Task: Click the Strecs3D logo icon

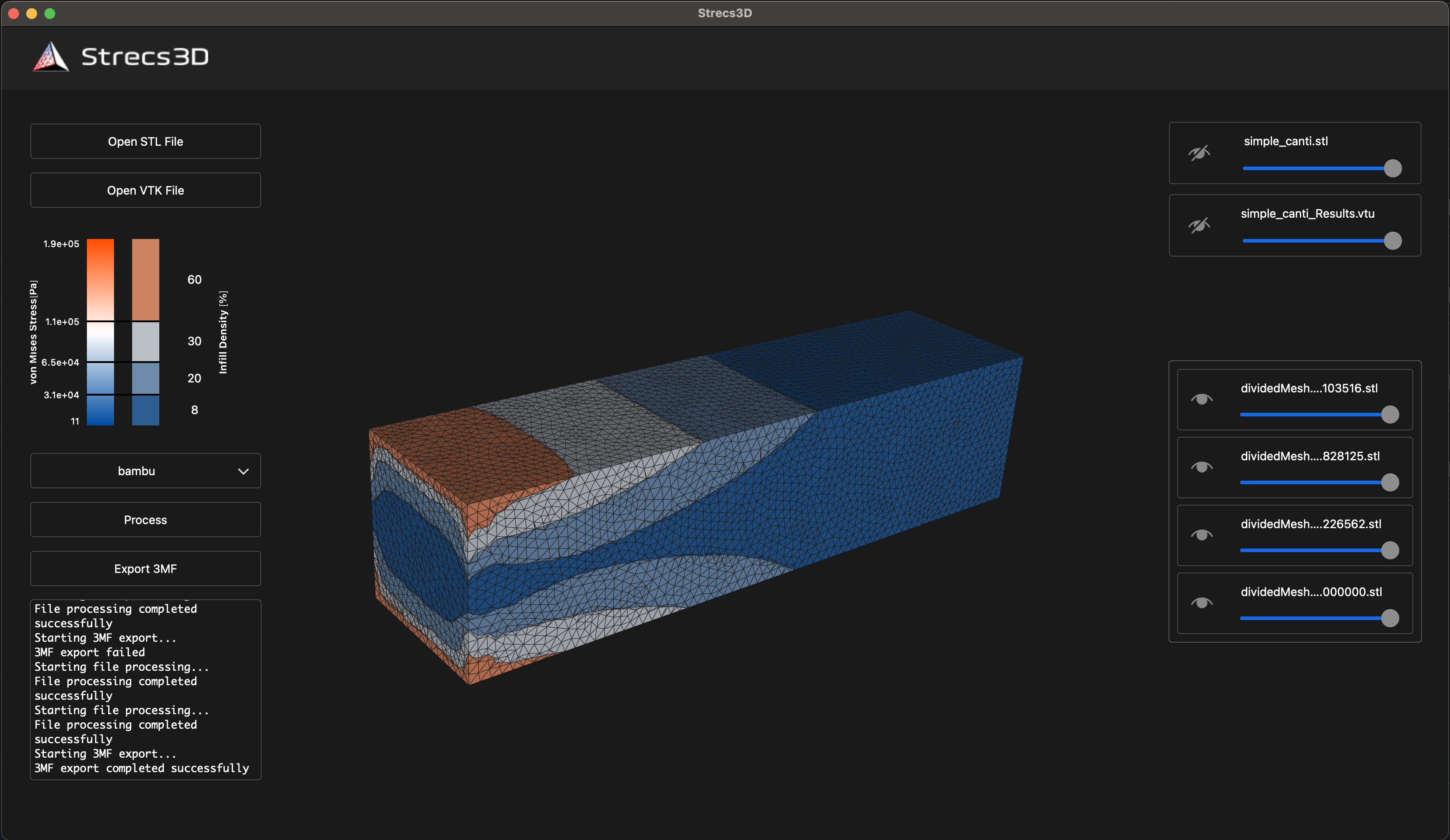Action: click(51, 57)
